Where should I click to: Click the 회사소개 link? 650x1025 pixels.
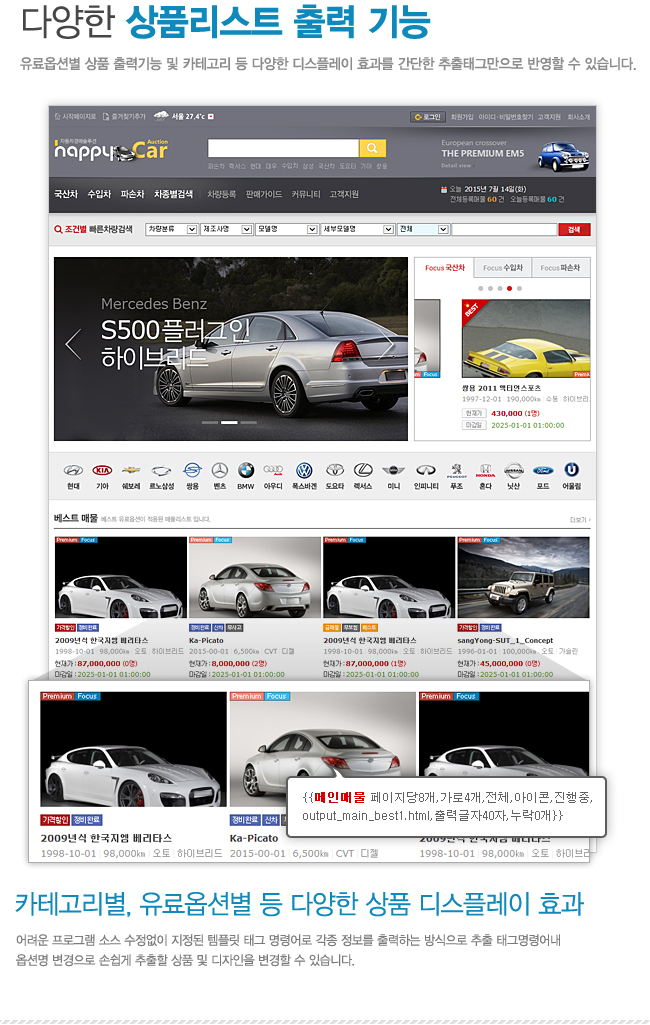coord(578,117)
